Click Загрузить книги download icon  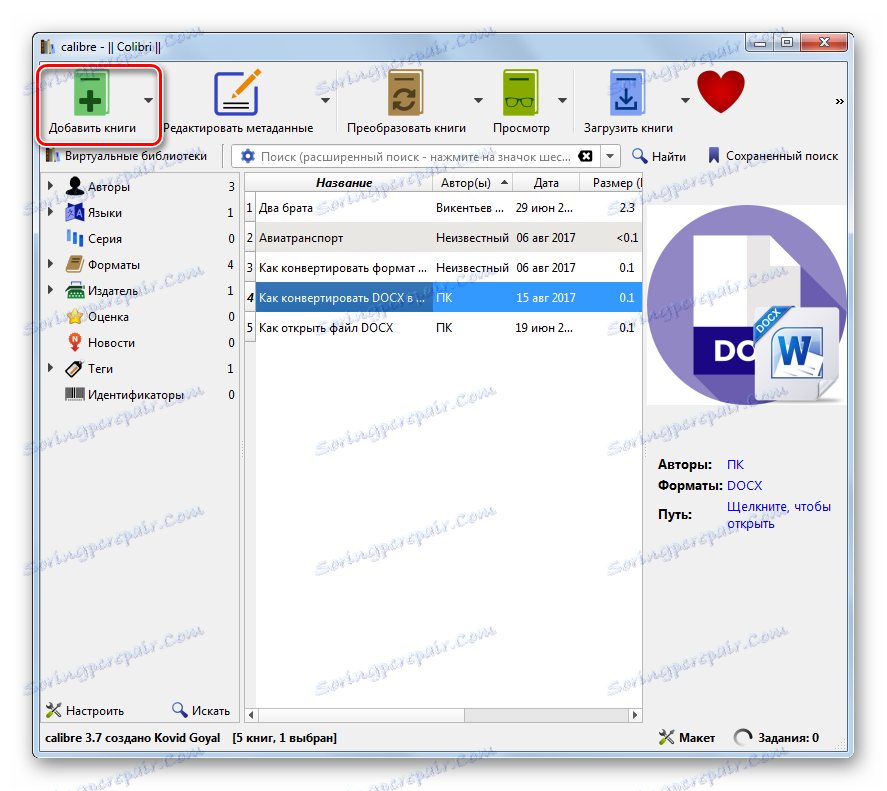point(627,94)
